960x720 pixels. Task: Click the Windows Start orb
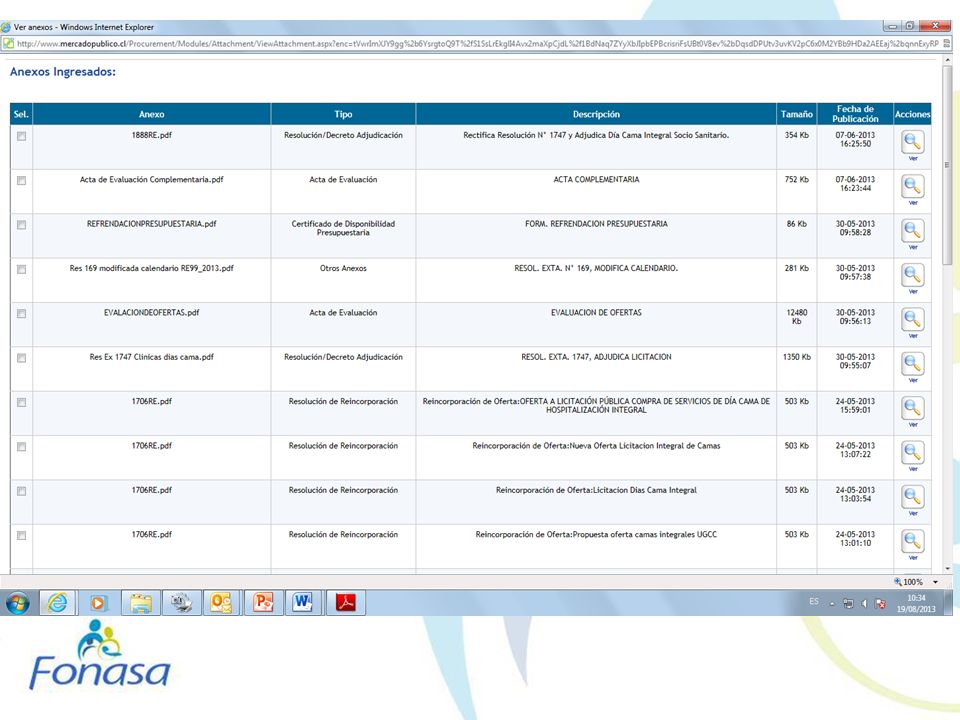pyautogui.click(x=18, y=603)
